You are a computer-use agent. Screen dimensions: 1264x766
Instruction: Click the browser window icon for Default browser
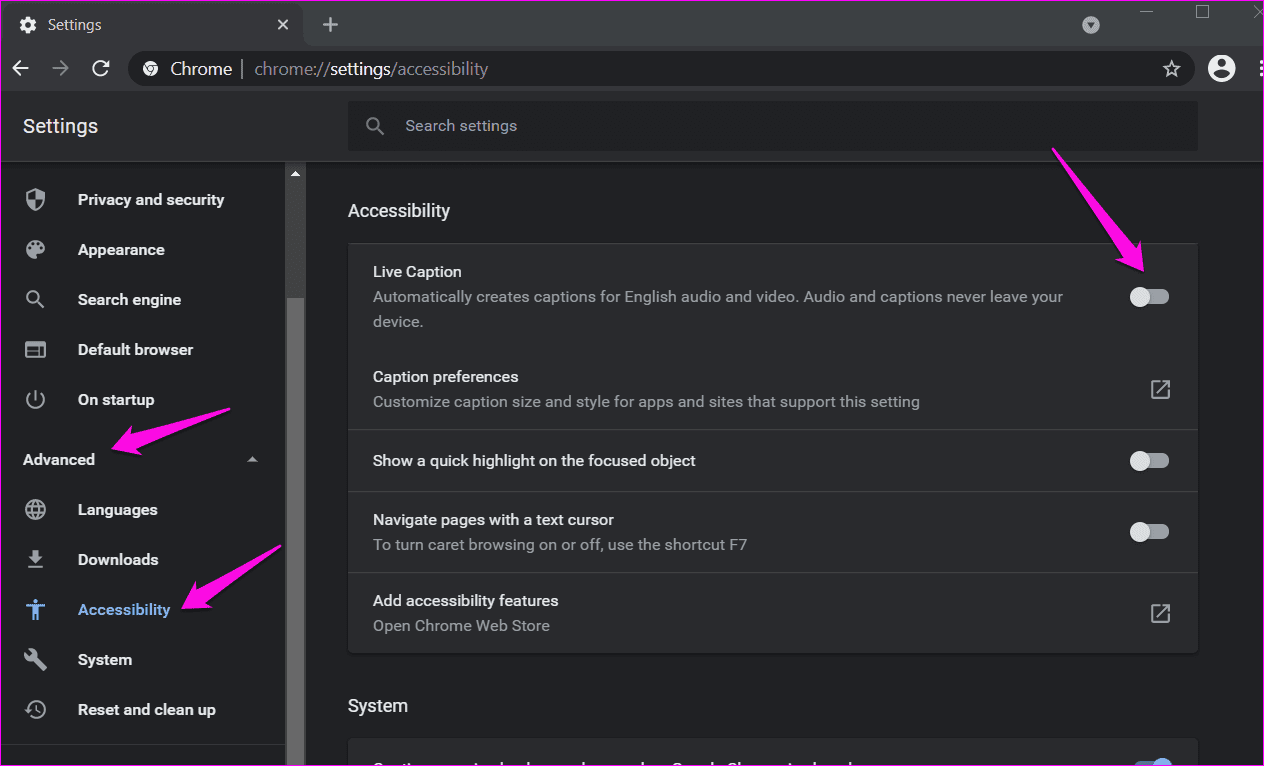[x=35, y=350]
